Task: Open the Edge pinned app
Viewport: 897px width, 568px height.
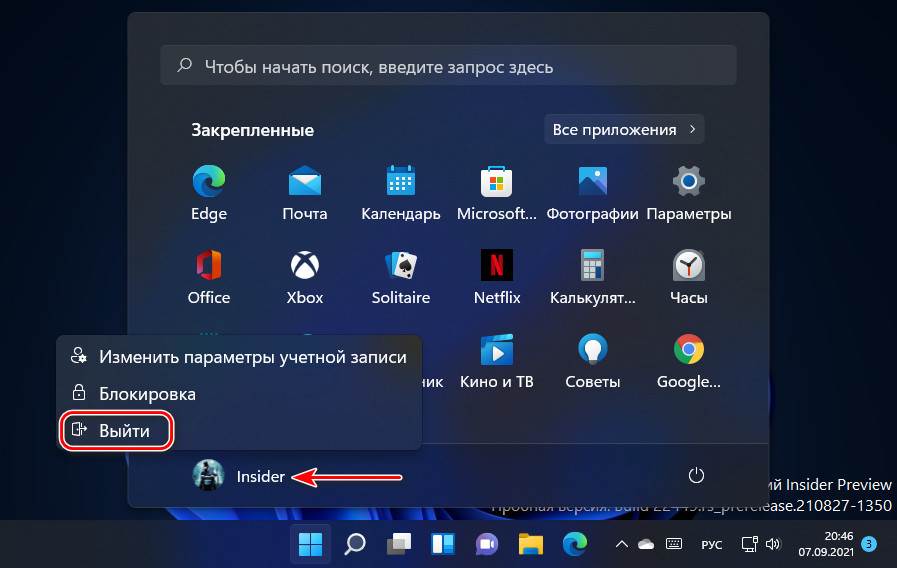Action: pos(209,193)
